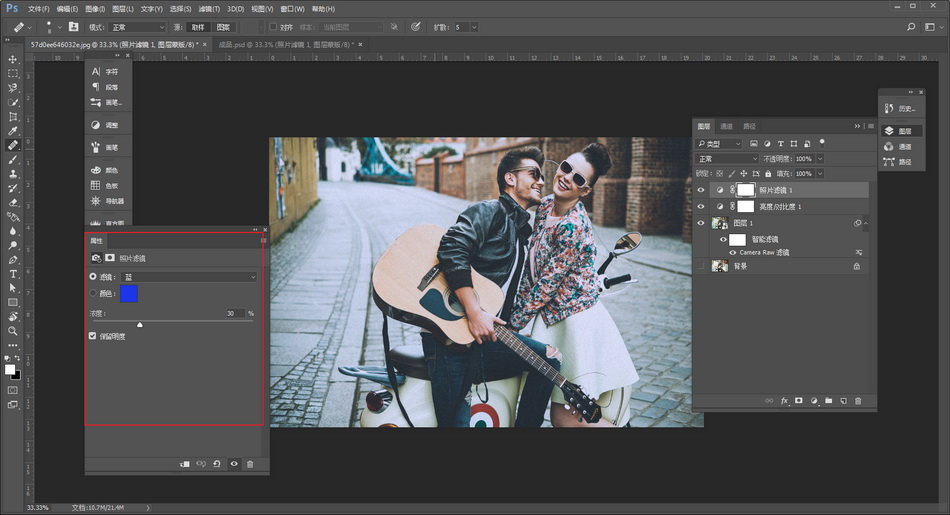Screen dimensions: 950x515
Task: Select the Move tool in toolbar
Action: [x=13, y=60]
